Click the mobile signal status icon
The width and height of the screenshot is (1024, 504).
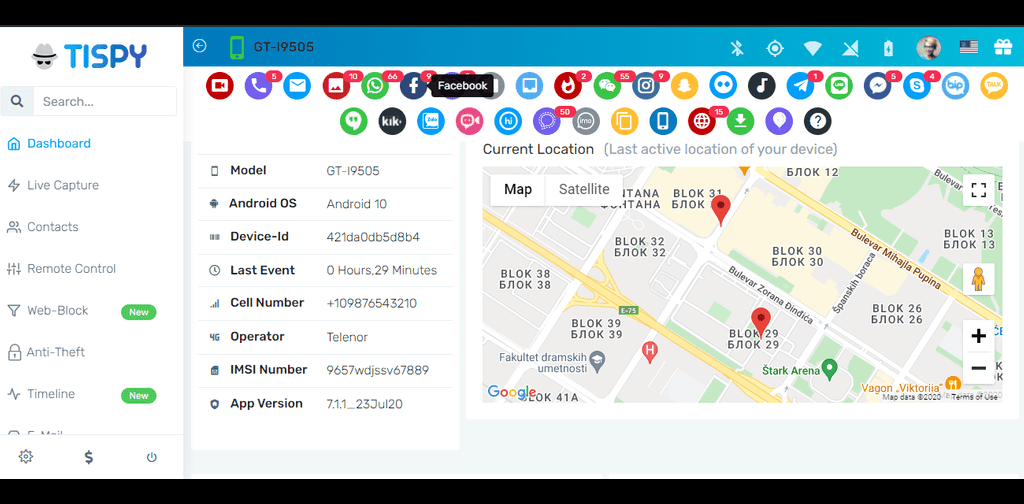[850, 48]
